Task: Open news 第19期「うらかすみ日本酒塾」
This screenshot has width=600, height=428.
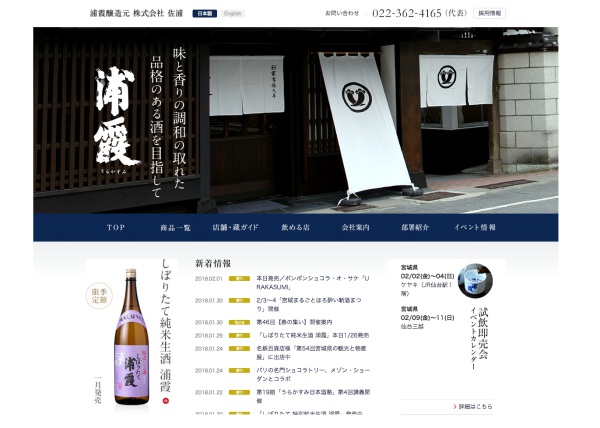Action: pos(313,396)
